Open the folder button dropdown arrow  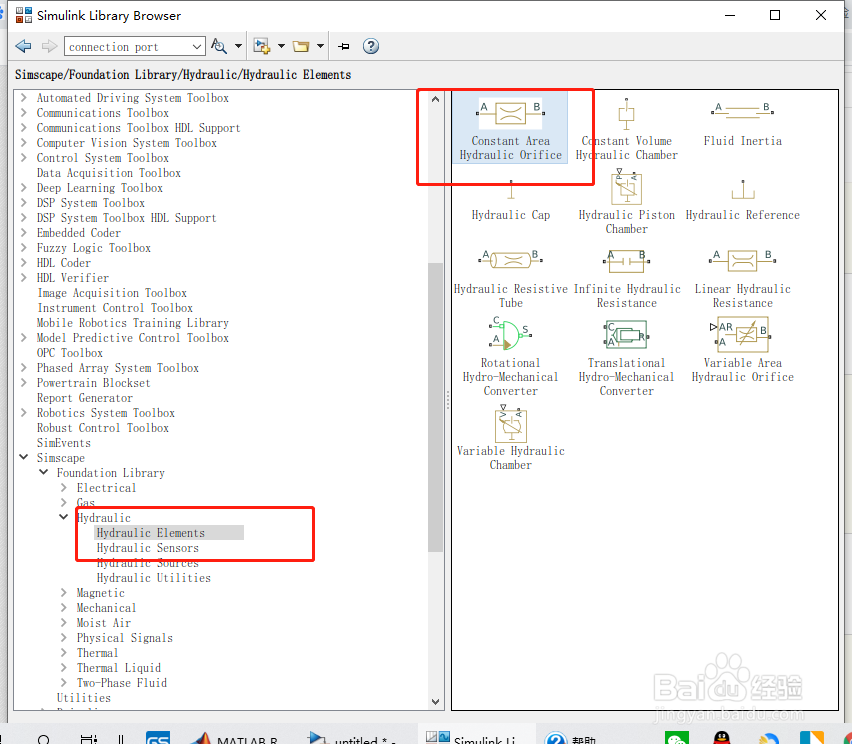tap(320, 46)
